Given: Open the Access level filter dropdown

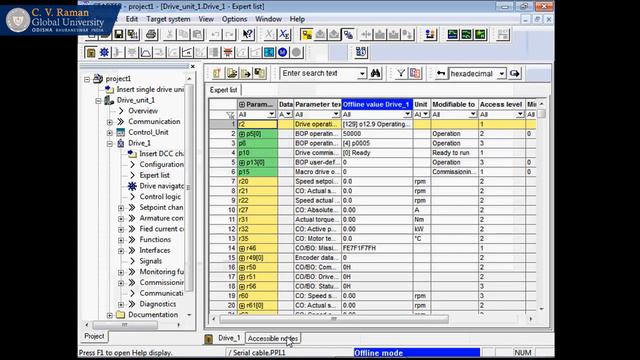Looking at the screenshot, I should point(520,114).
